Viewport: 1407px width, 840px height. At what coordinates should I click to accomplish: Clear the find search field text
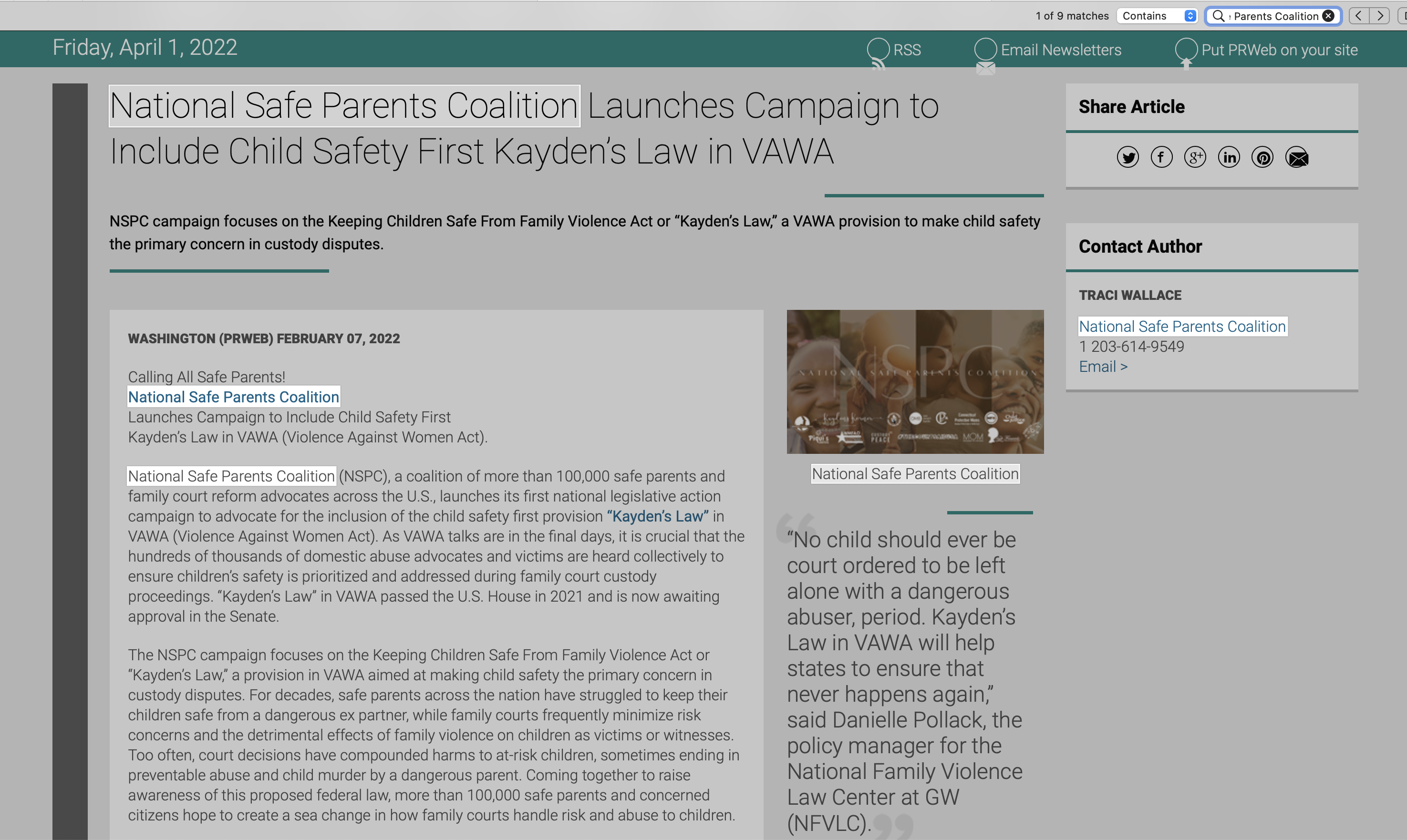pos(1328,16)
